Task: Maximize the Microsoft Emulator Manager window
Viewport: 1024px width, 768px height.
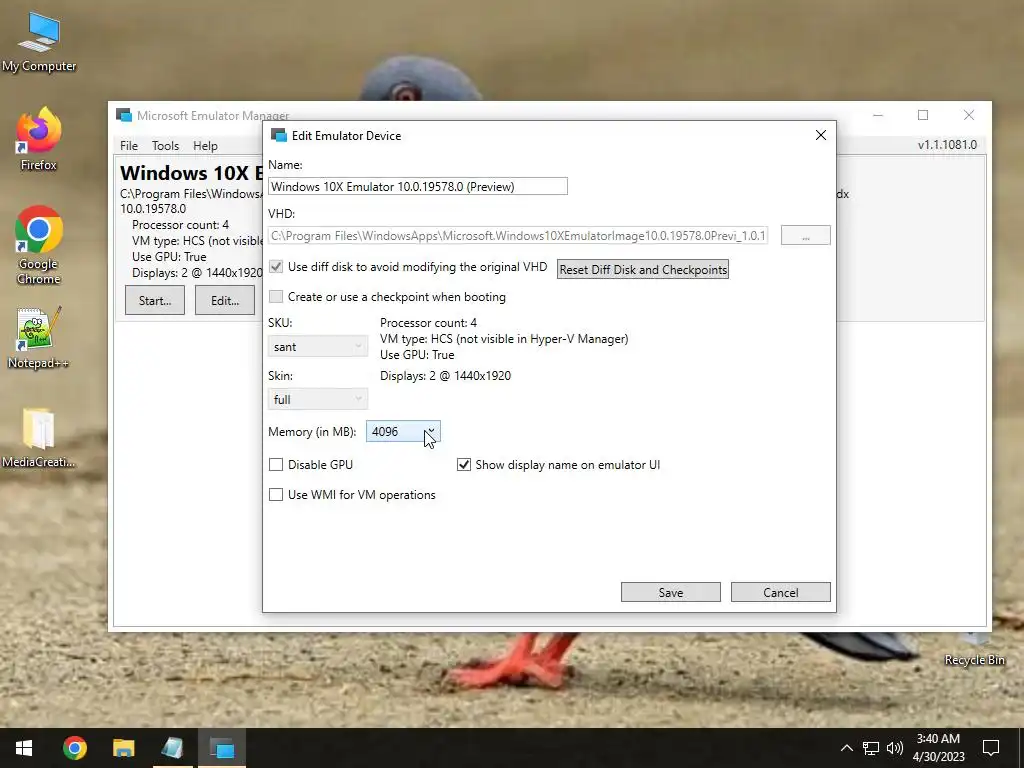Action: (923, 115)
